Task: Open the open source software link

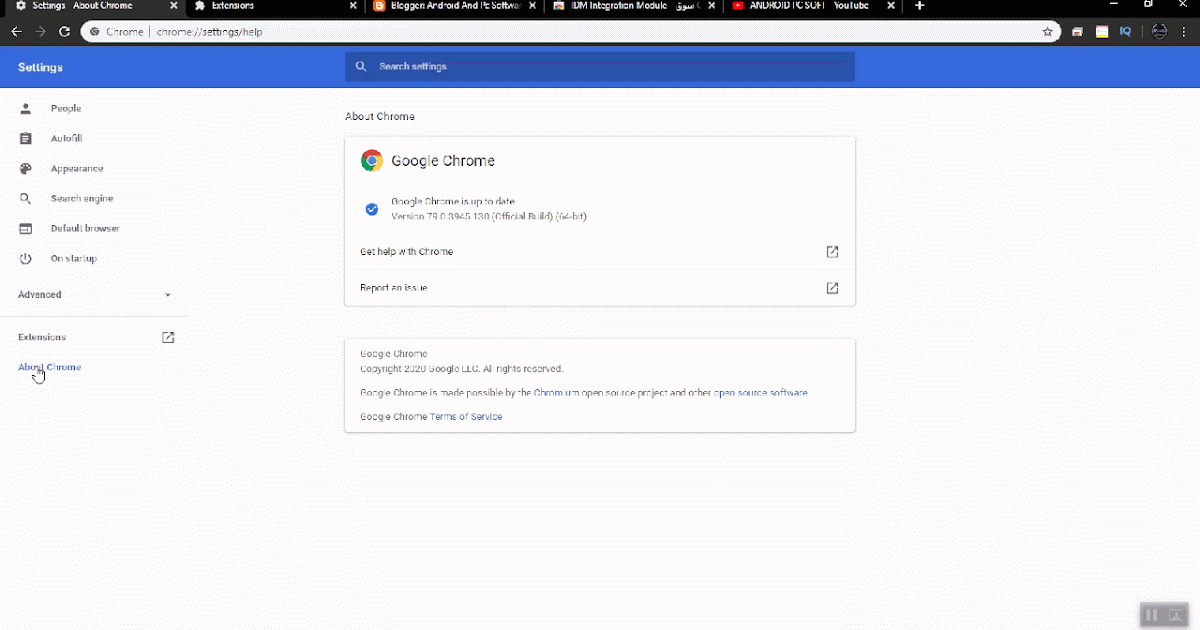Action: coord(760,393)
